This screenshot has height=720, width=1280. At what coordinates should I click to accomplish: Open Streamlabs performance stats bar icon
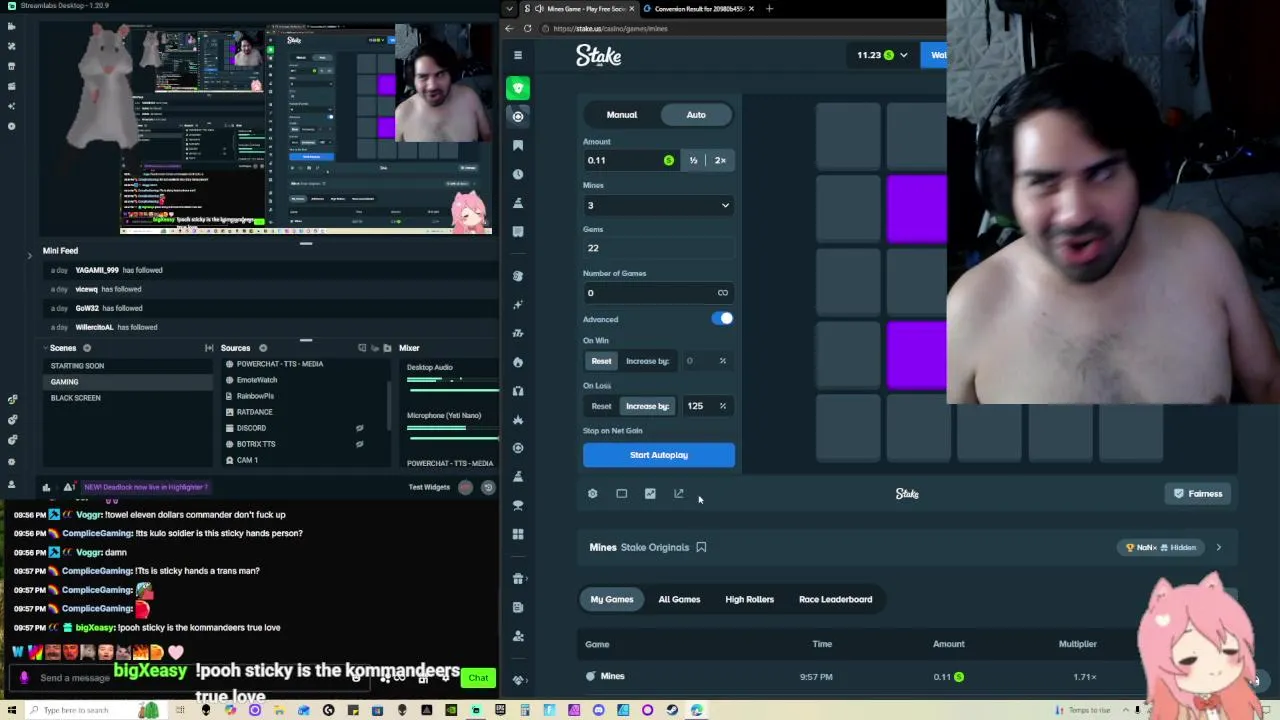click(46, 487)
